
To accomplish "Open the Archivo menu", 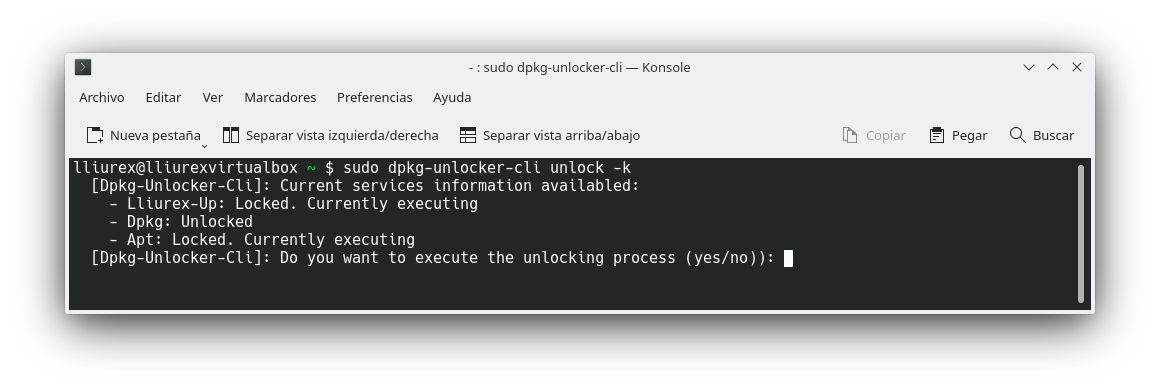I will (102, 98).
